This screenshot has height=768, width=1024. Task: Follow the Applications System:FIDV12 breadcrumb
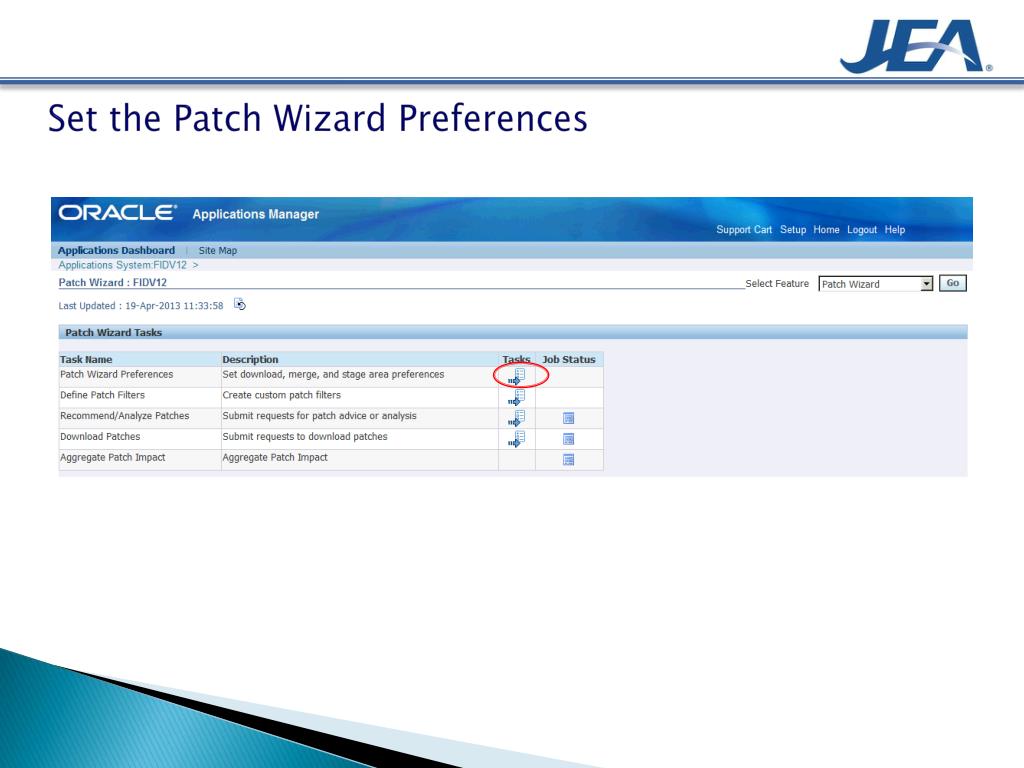point(122,265)
